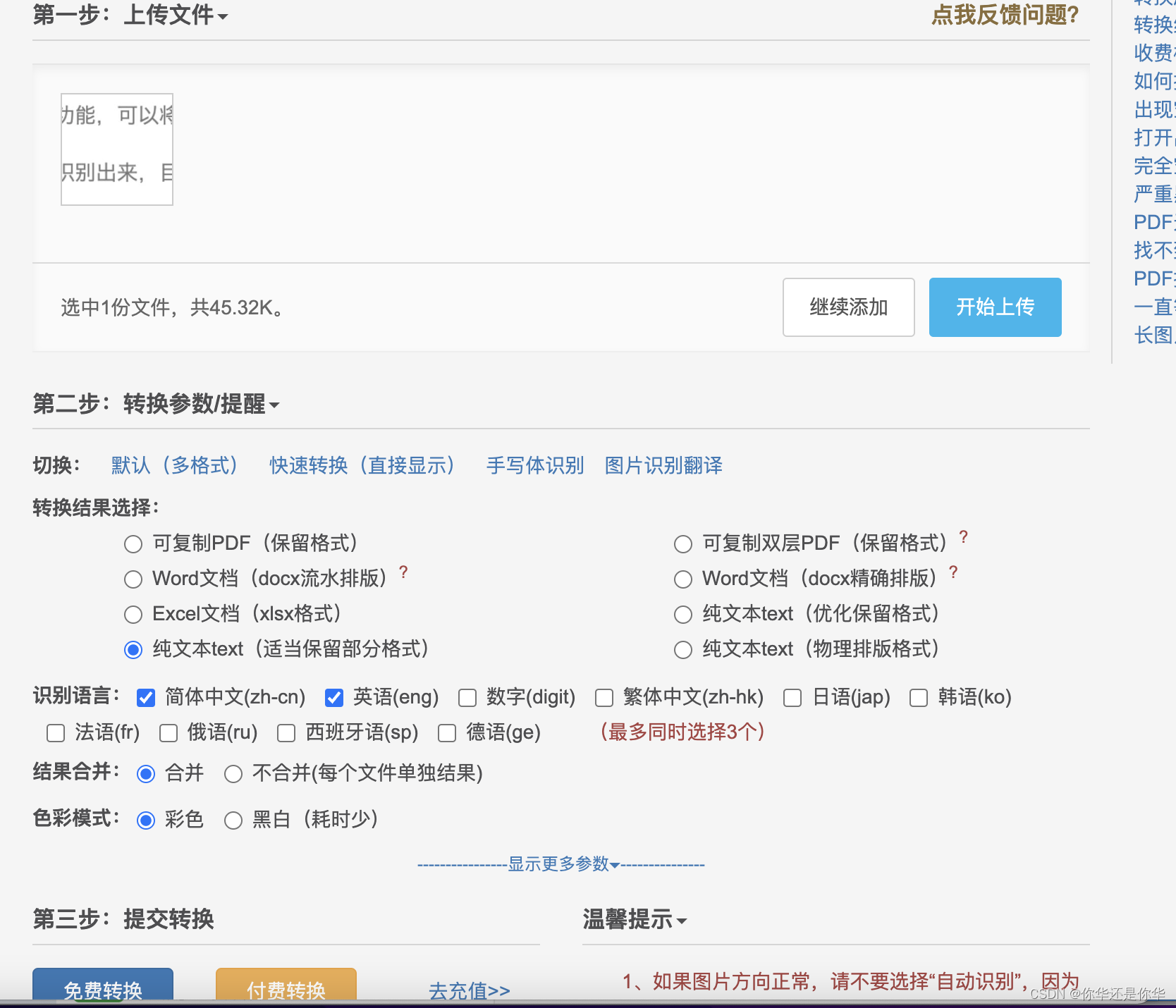
Task: Click 继续添加 to add more files
Action: tap(848, 307)
